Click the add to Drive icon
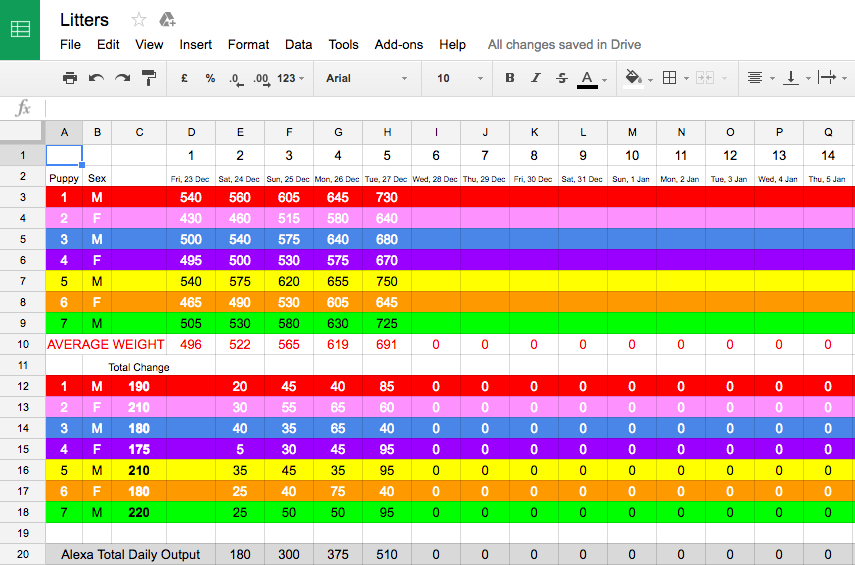 click(167, 20)
